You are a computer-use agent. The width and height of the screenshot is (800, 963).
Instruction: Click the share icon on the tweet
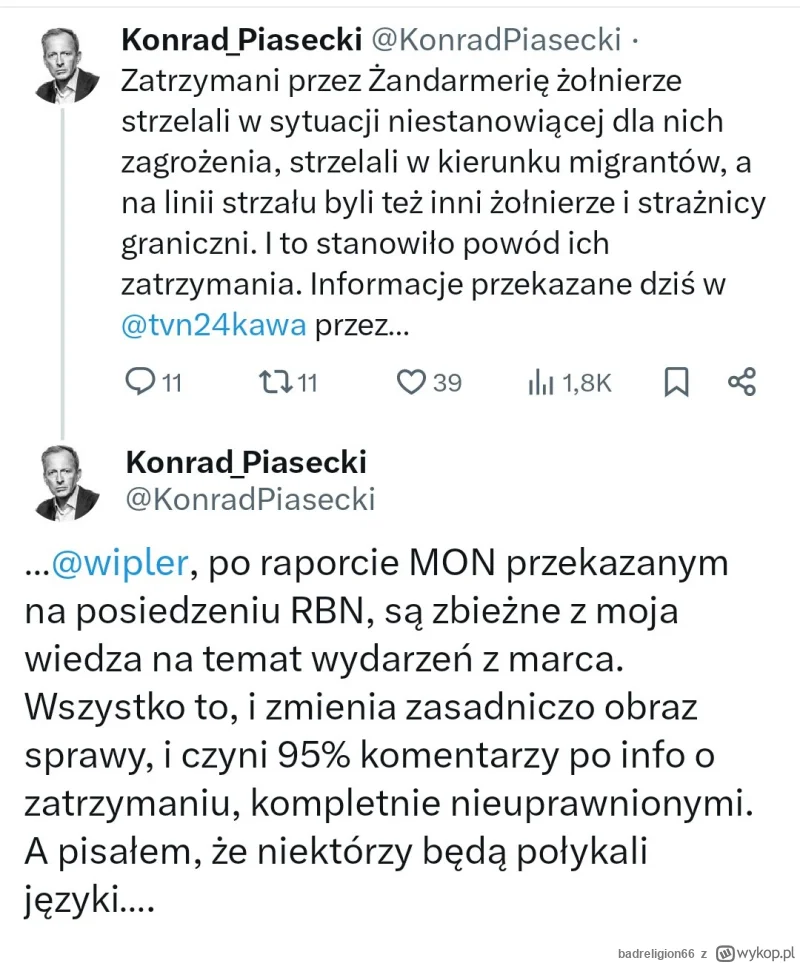tap(742, 381)
